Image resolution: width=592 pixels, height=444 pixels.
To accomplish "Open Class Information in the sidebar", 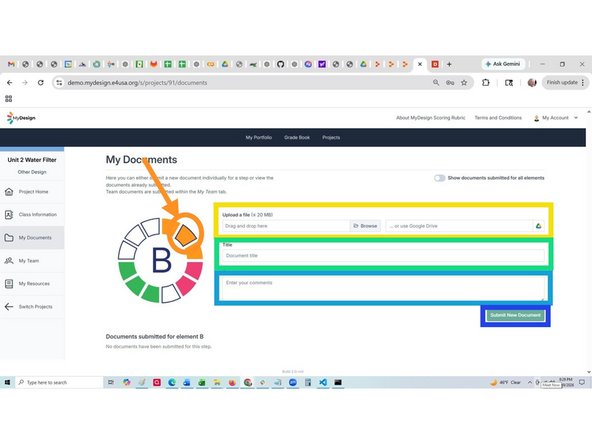I will [x=37, y=214].
